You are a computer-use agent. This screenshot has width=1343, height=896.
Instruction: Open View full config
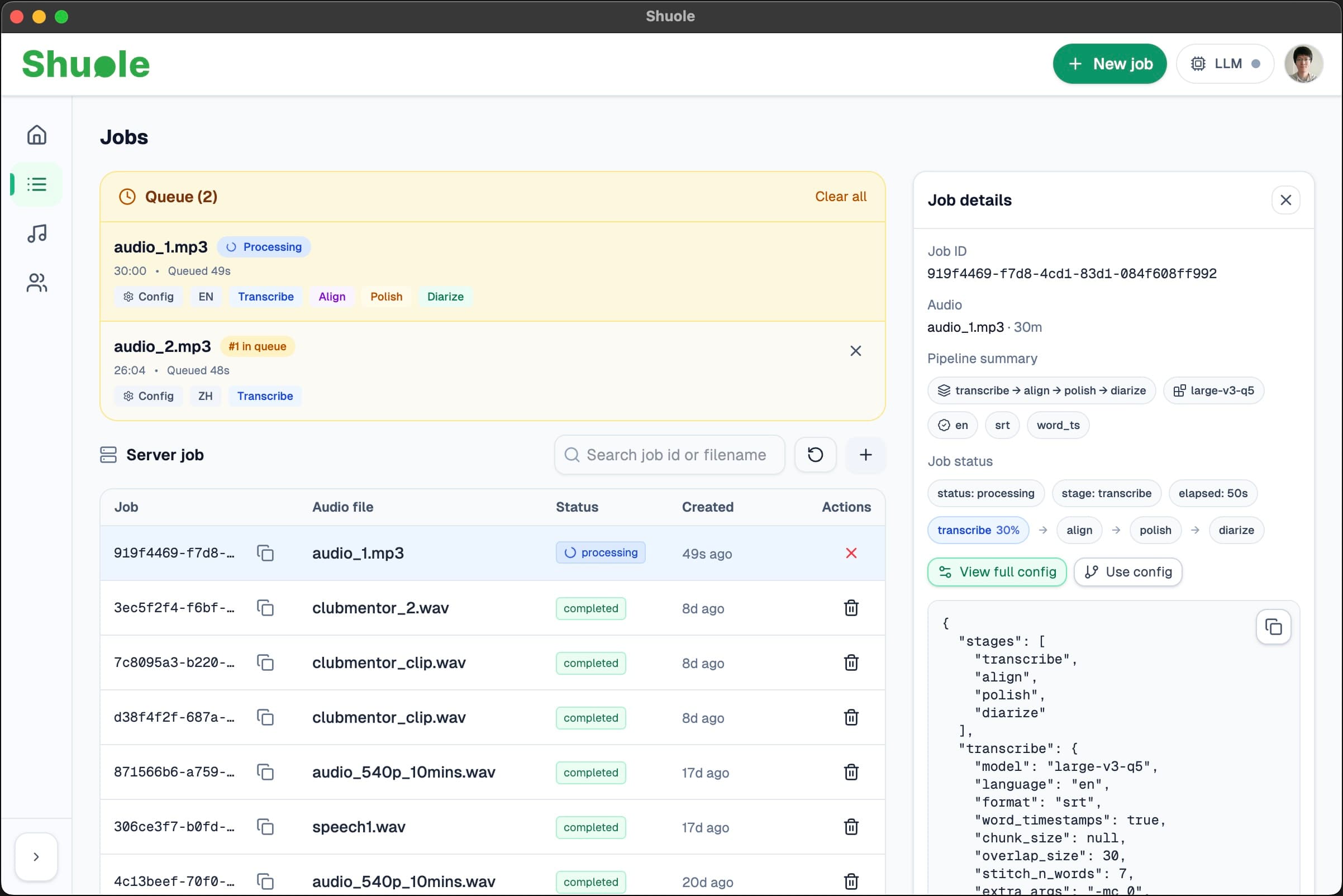997,571
